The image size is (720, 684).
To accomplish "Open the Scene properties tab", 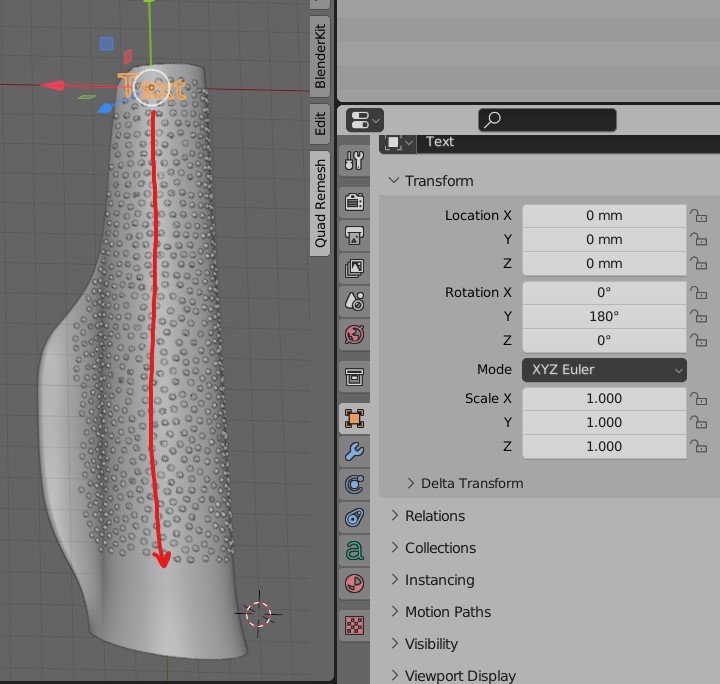I will click(x=354, y=302).
